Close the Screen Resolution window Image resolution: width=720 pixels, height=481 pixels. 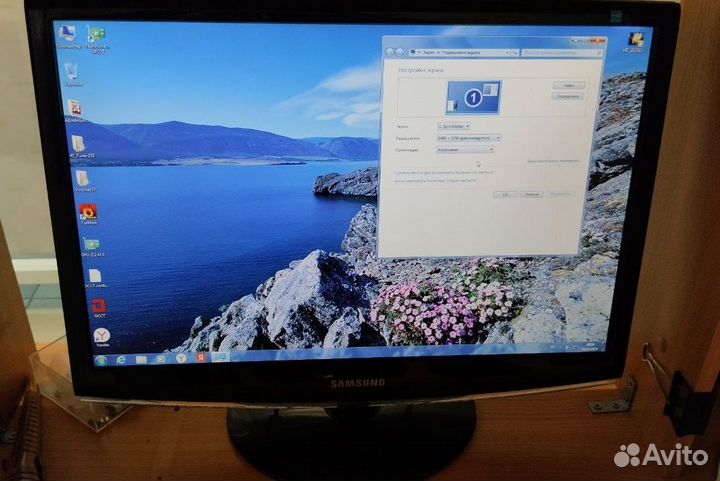598,41
